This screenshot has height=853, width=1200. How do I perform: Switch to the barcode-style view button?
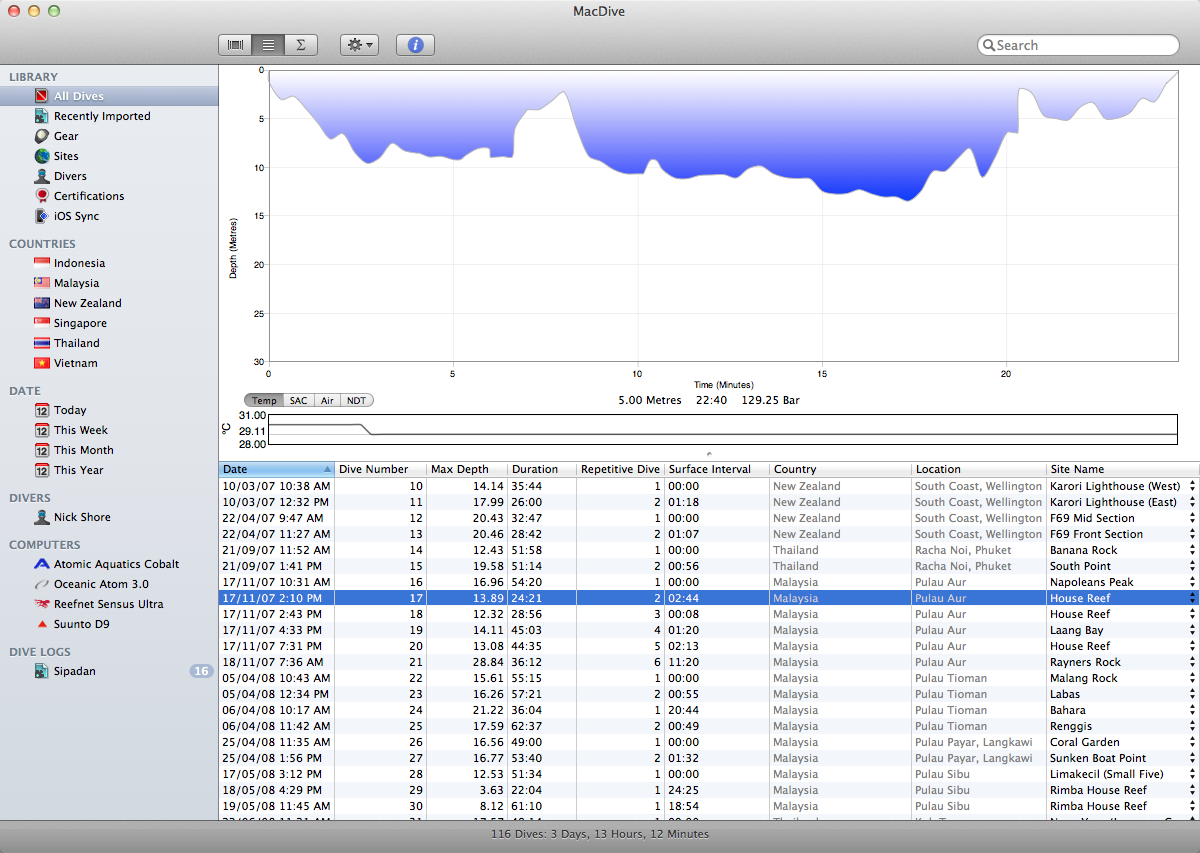(x=235, y=45)
